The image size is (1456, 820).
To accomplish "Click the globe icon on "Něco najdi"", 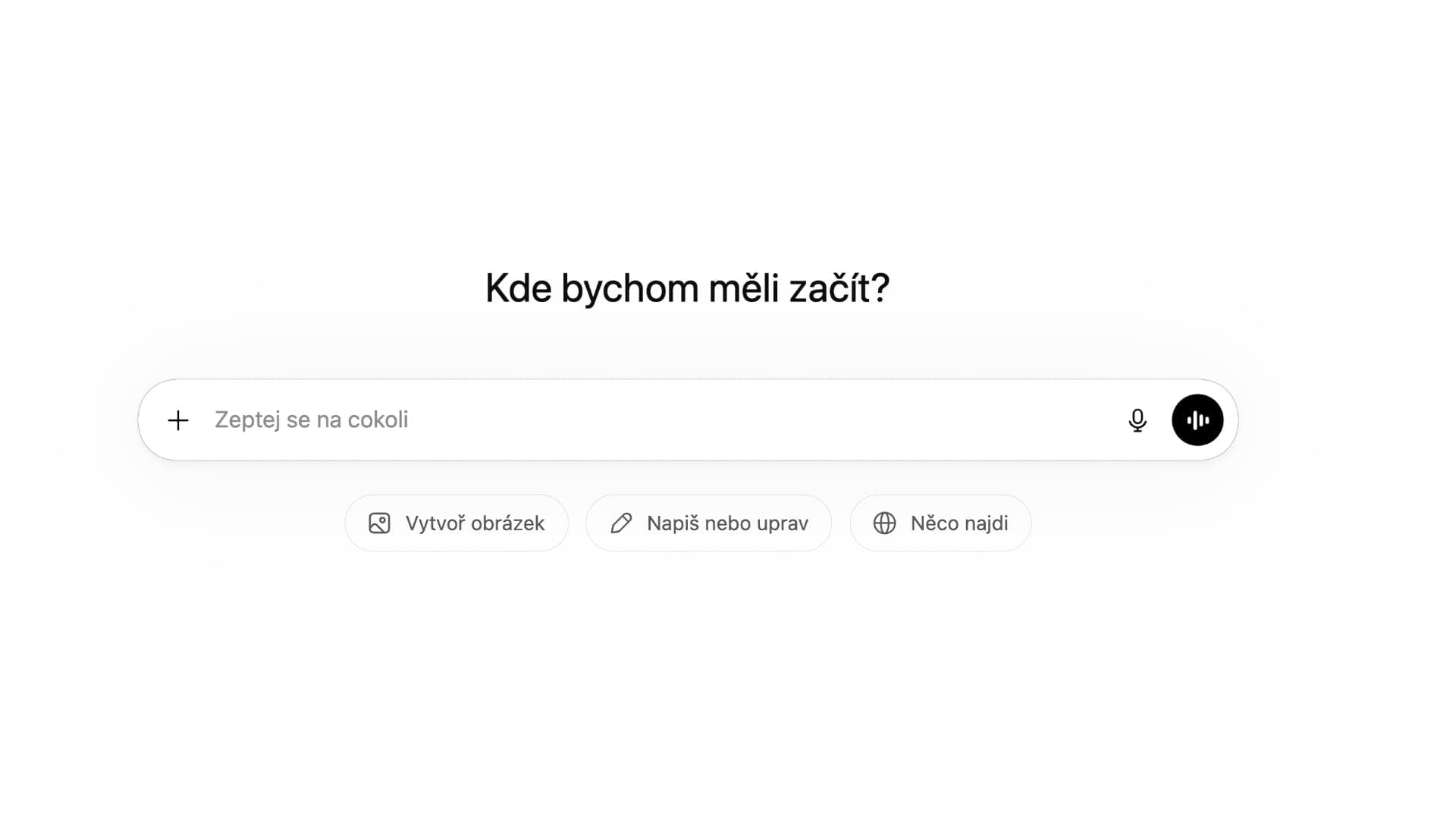I will 887,523.
